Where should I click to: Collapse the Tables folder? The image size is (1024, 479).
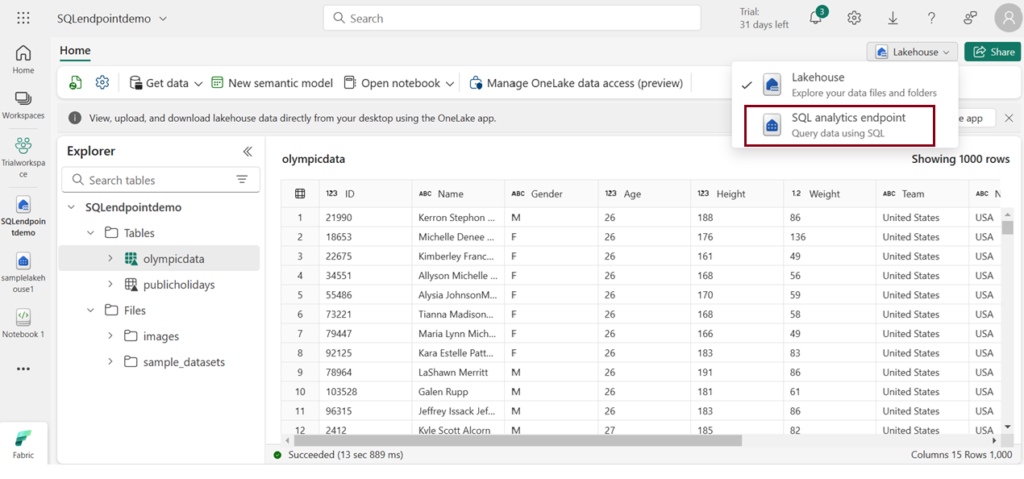(x=89, y=232)
